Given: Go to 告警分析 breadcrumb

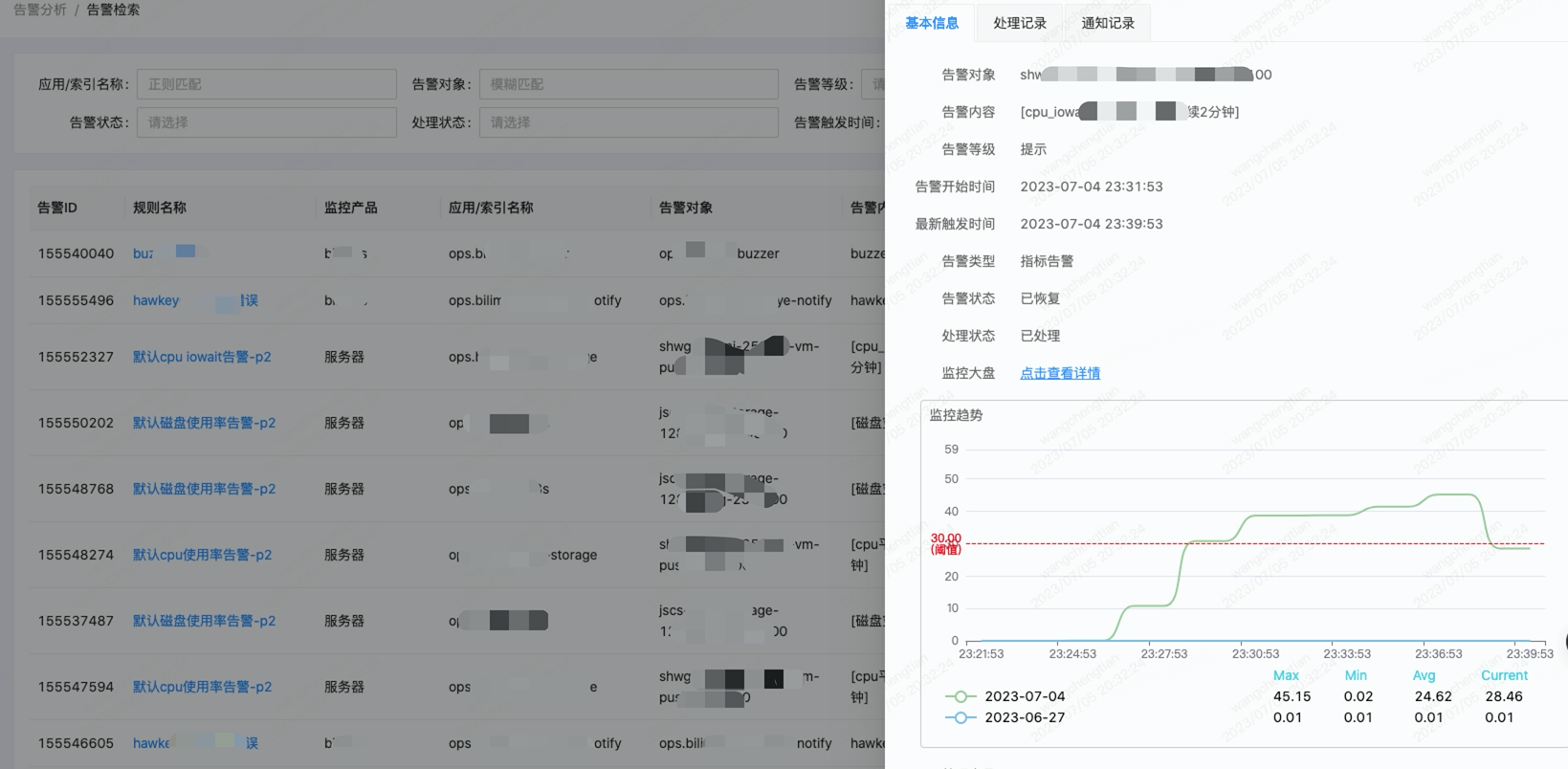Looking at the screenshot, I should (x=40, y=10).
